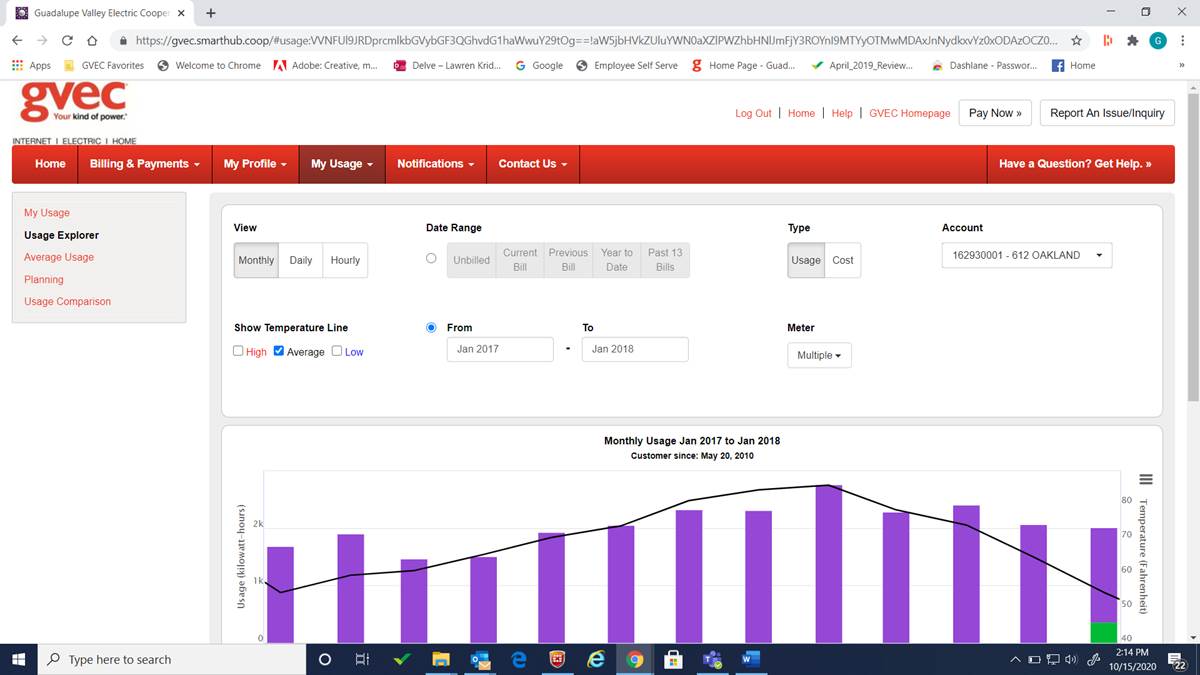1200x675 pixels.
Task: Click Report An Issue/Inquiry button
Action: click(x=1107, y=113)
